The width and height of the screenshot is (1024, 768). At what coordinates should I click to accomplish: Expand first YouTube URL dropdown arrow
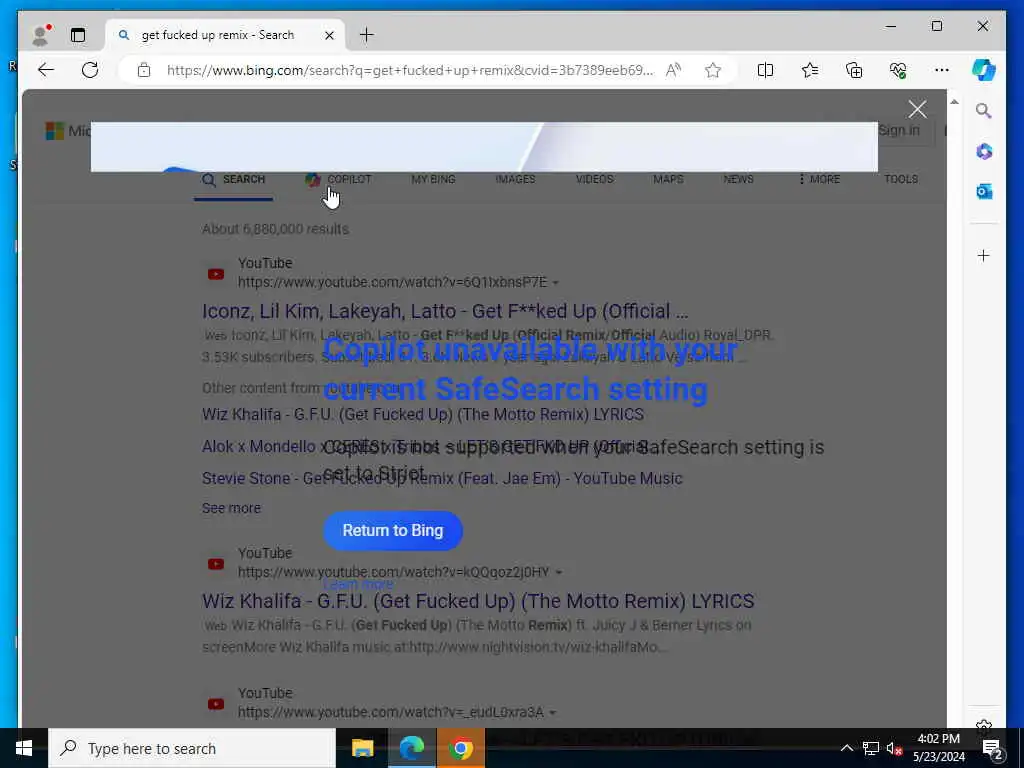(x=556, y=283)
